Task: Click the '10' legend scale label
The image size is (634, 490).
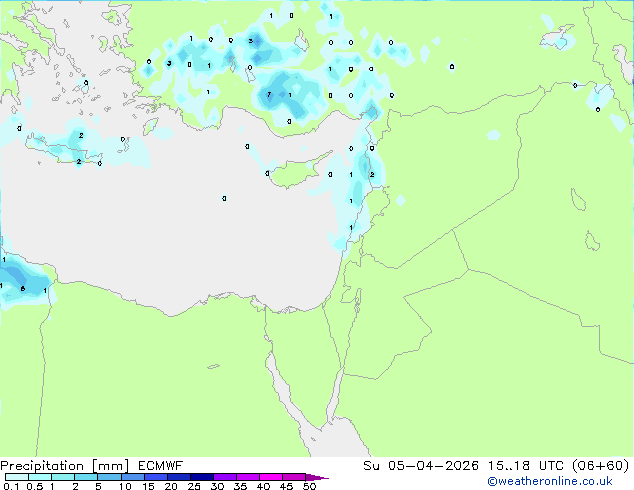Action: point(125,486)
